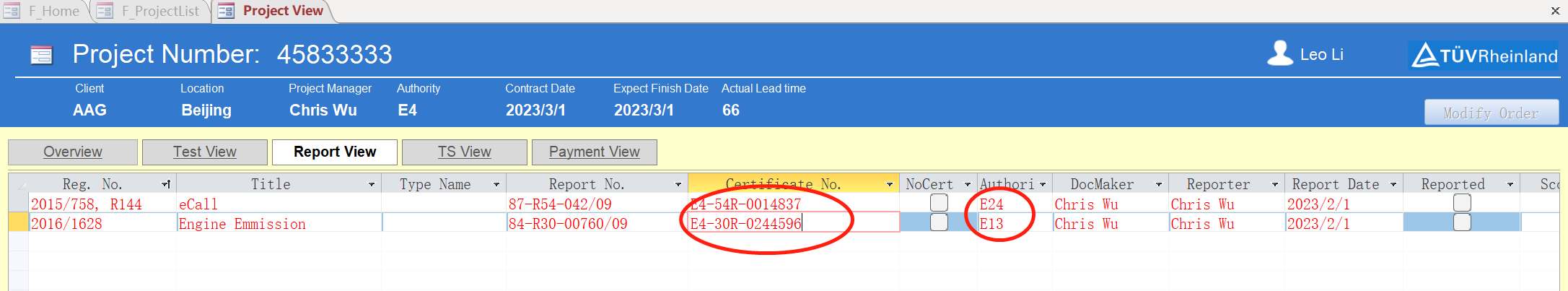
Task: Toggle NoCert checkbox for eCall row
Action: tap(939, 204)
